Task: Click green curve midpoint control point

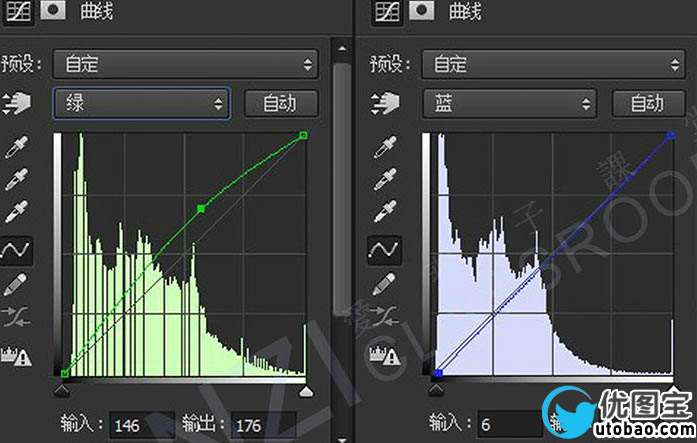Action: coord(201,208)
